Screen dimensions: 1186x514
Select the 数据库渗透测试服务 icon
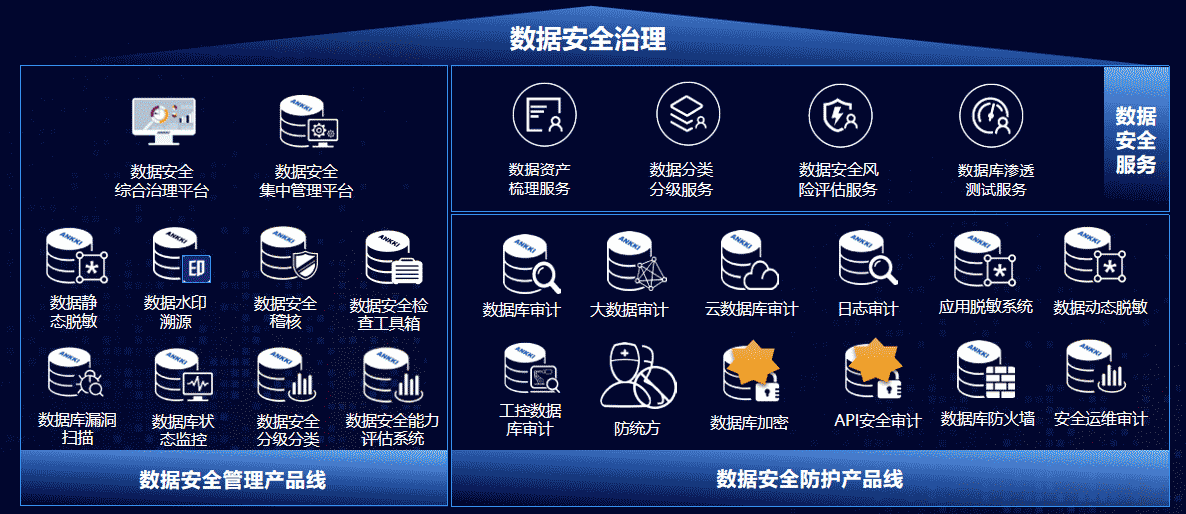(x=990, y=115)
